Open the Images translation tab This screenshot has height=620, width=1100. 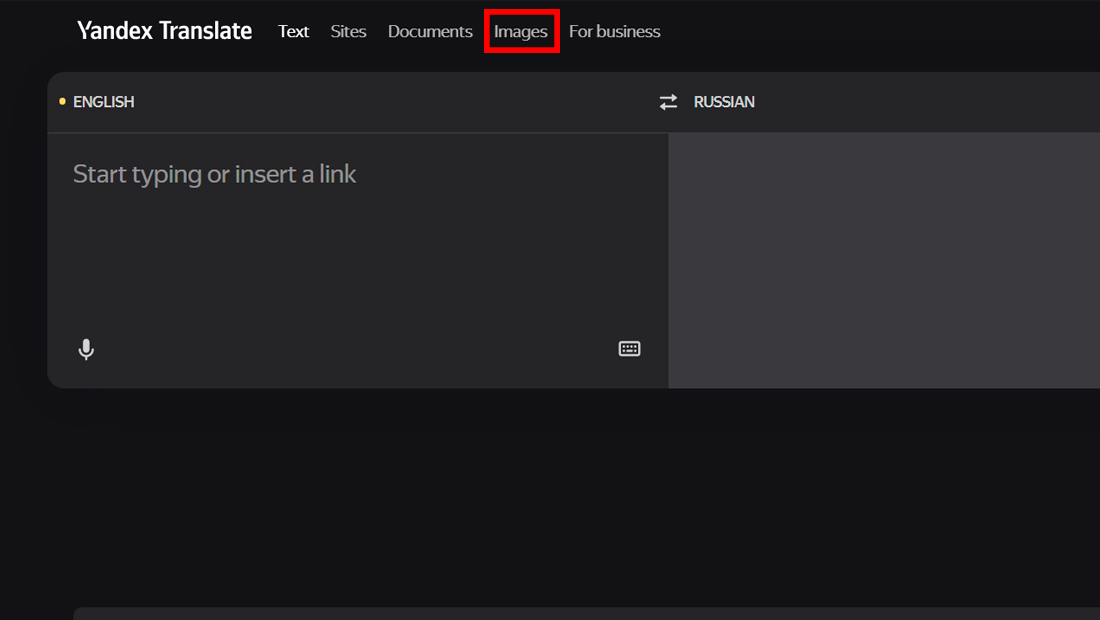tap(521, 32)
